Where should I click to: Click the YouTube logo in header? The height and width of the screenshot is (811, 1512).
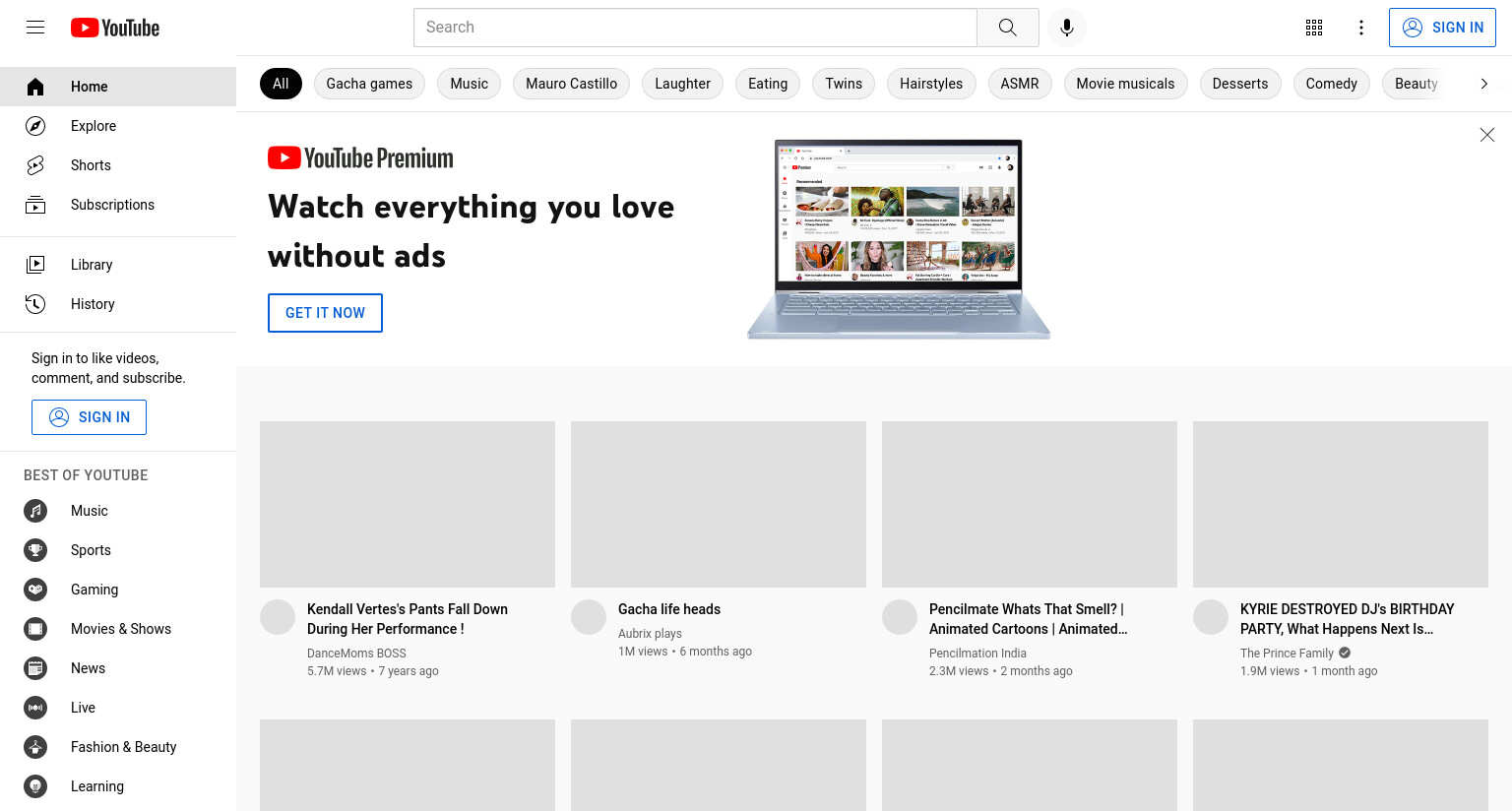[115, 28]
